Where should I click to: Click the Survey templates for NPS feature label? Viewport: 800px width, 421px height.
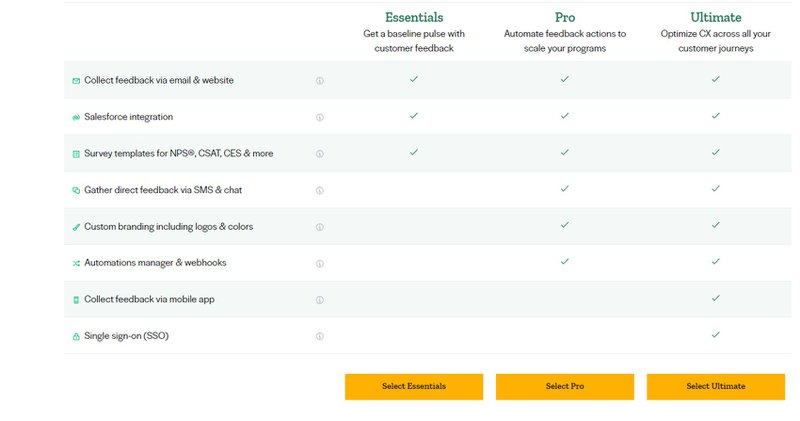(179, 154)
